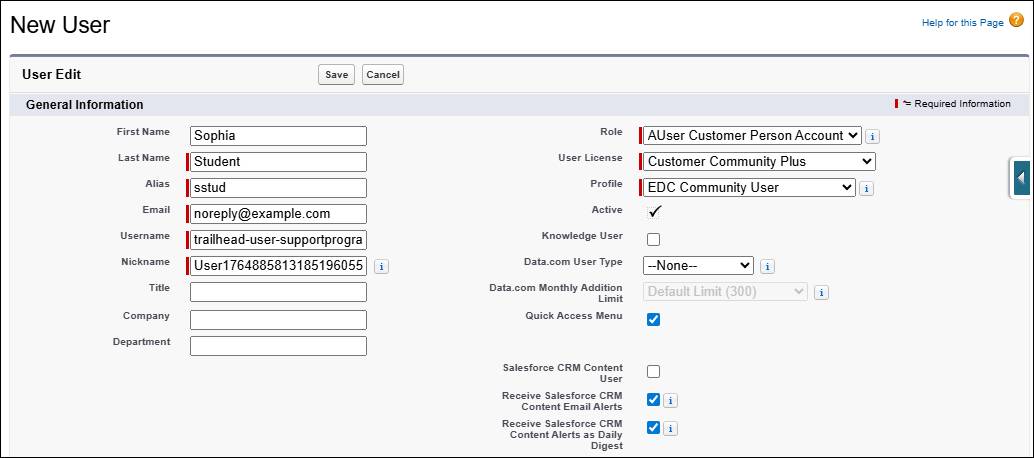Click the General Information section heading
Screen dimensions: 1034x458
pyautogui.click(x=84, y=105)
